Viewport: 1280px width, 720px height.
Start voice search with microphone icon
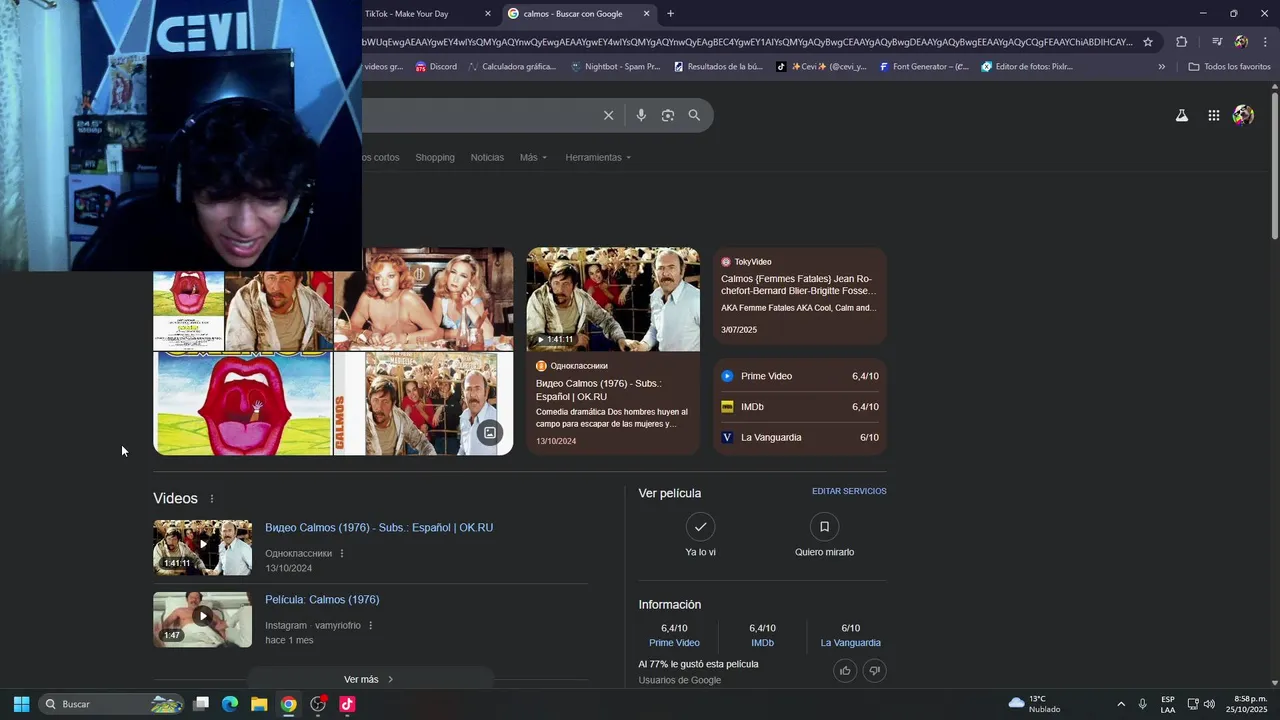tap(641, 115)
